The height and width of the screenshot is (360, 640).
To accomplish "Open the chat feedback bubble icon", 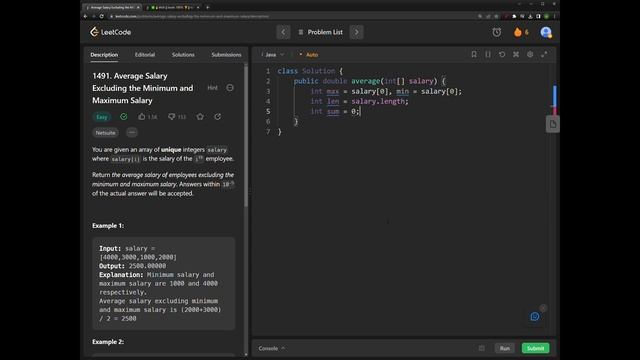I will (x=535, y=316).
